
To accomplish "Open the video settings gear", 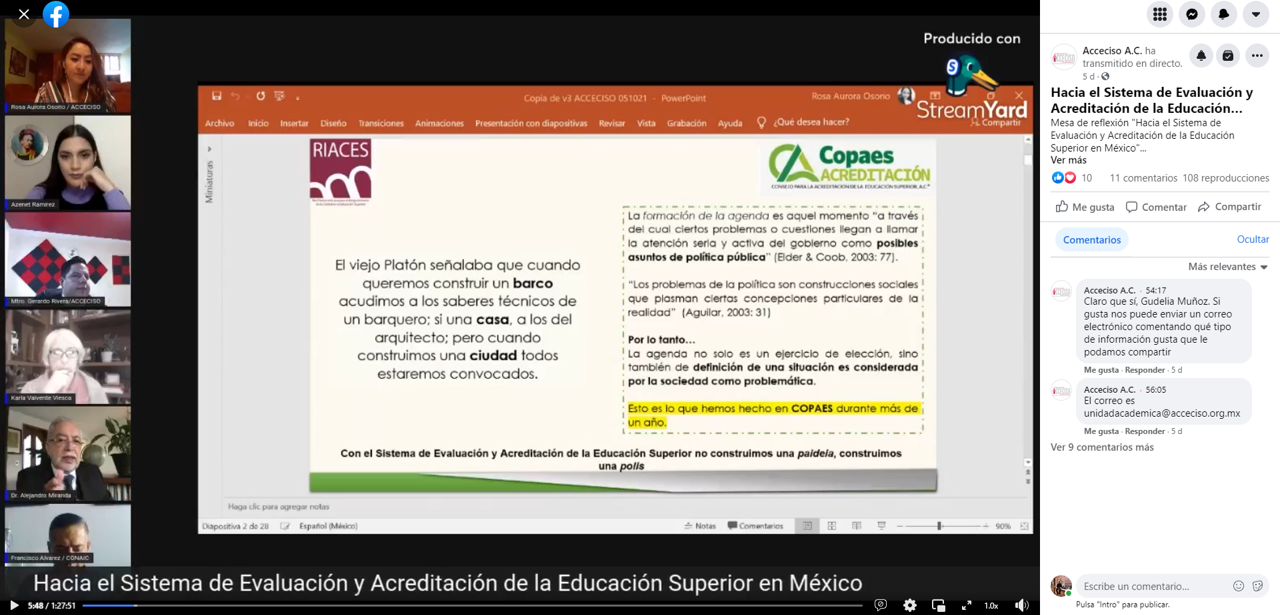I will click(909, 605).
